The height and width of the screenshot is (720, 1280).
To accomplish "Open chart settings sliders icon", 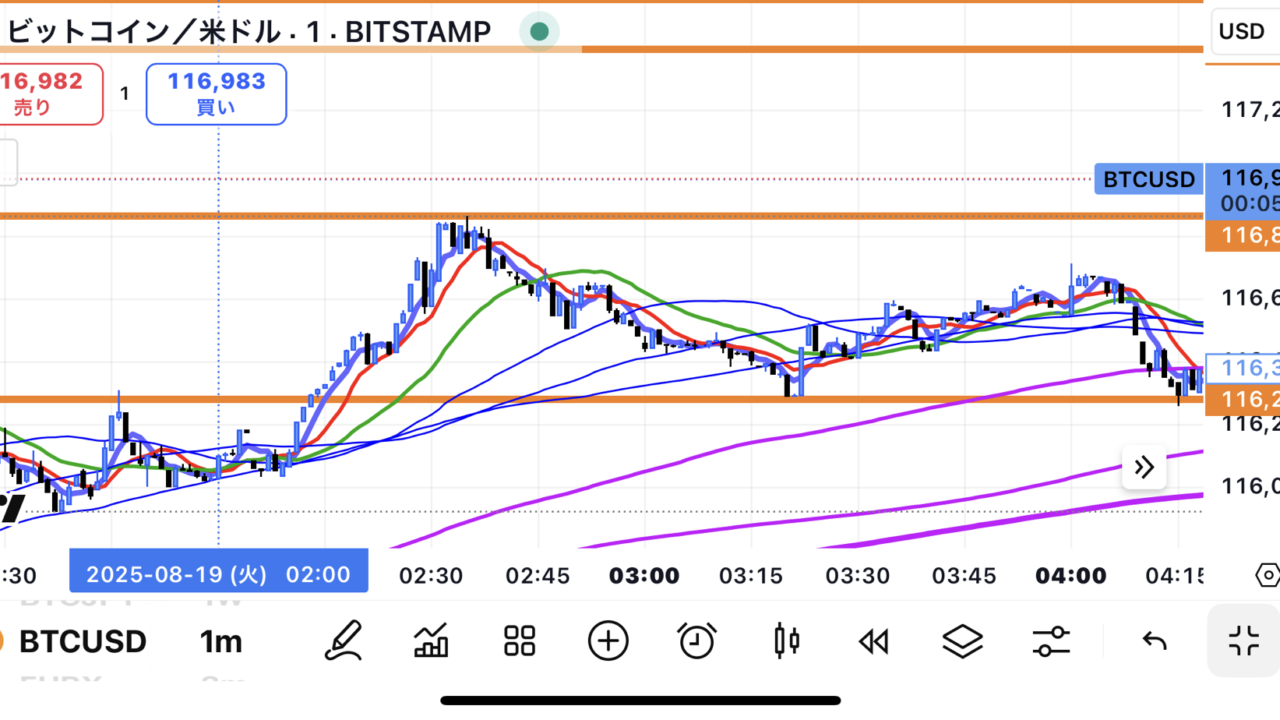I will [x=1051, y=641].
